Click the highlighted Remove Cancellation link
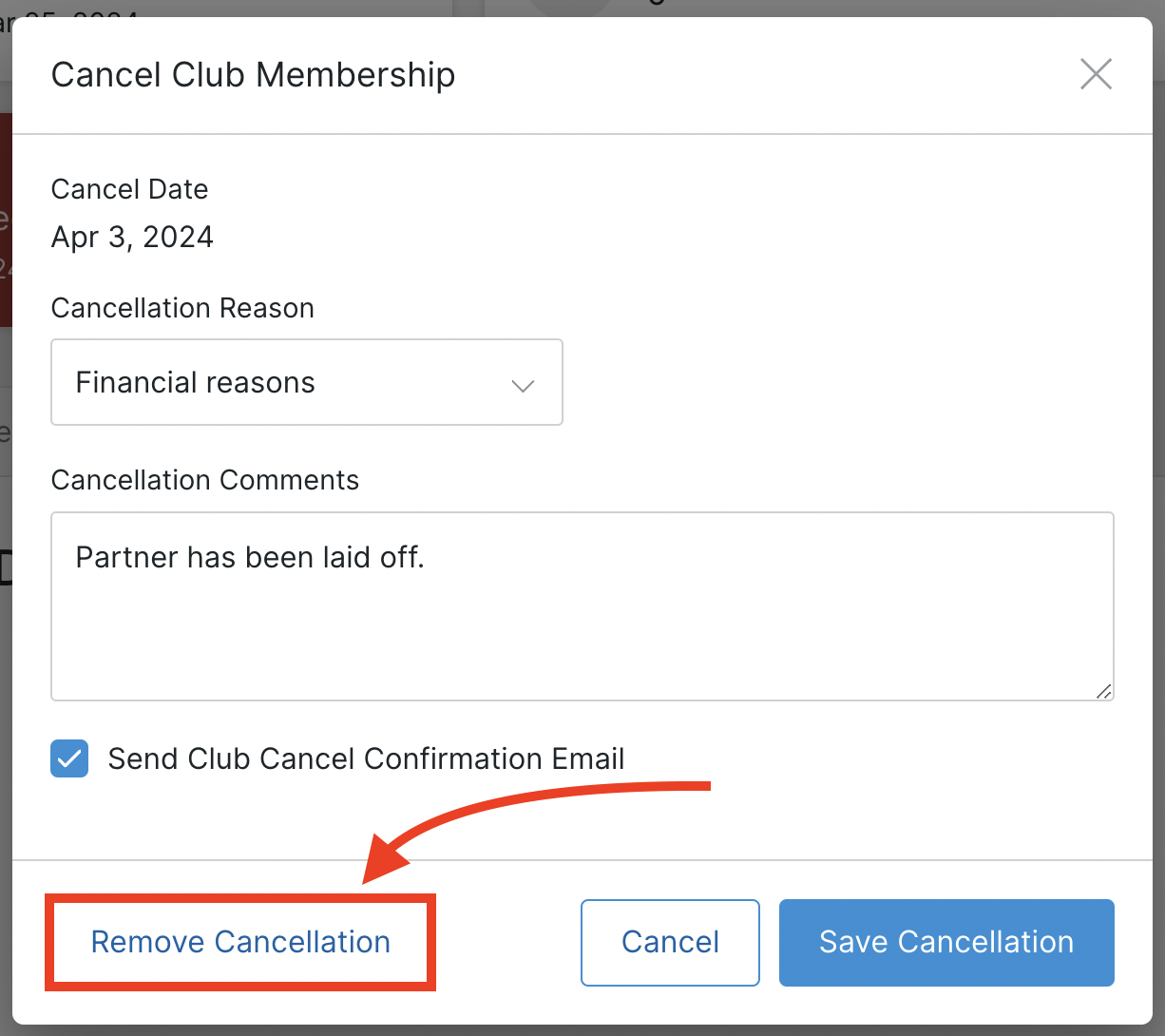The height and width of the screenshot is (1036, 1165). click(239, 942)
